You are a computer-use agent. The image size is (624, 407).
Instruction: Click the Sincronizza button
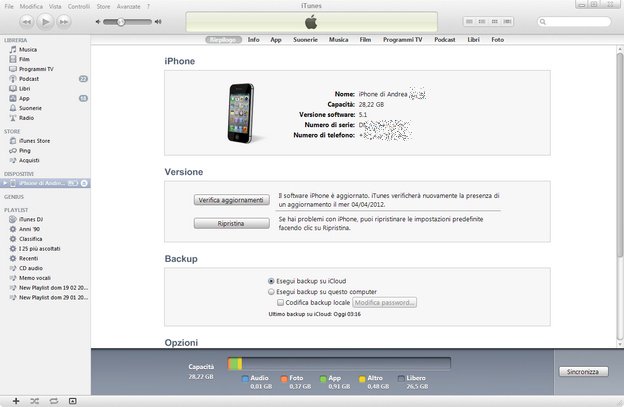[583, 372]
